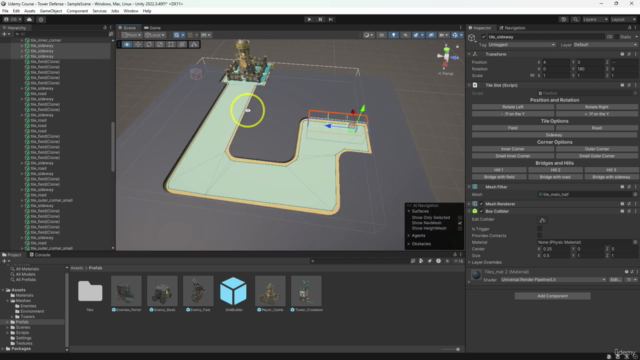Click the Pause button
This screenshot has width=640, height=360.
click(x=320, y=19)
